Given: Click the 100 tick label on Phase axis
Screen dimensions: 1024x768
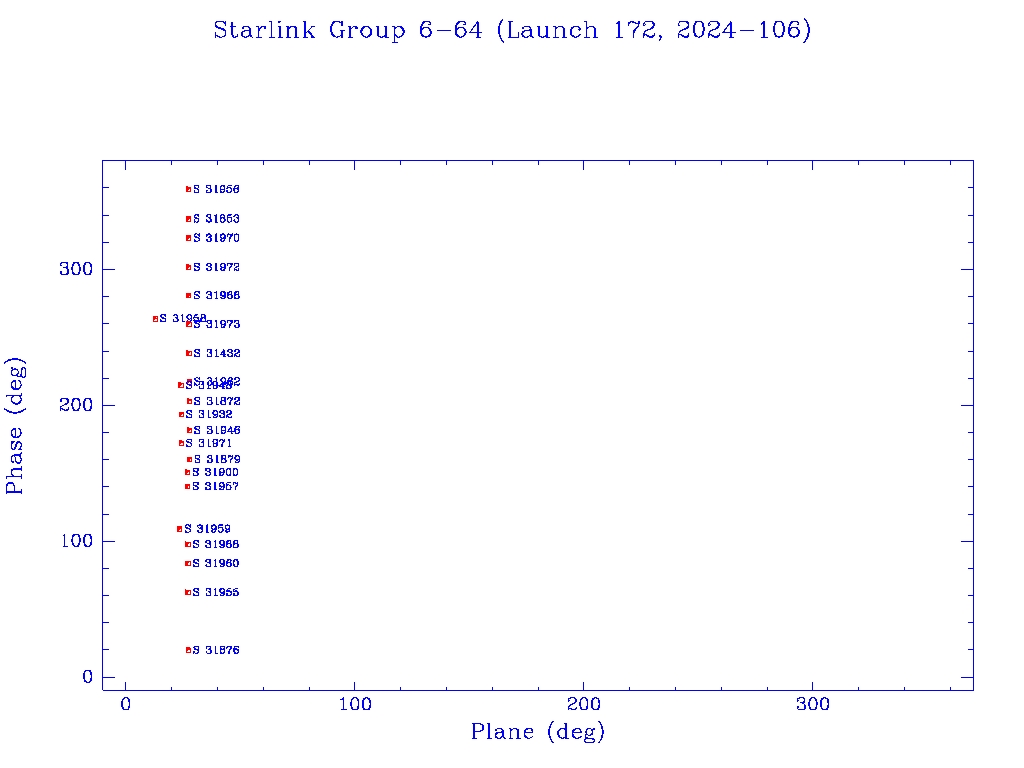Looking at the screenshot, I should pyautogui.click(x=75, y=541).
